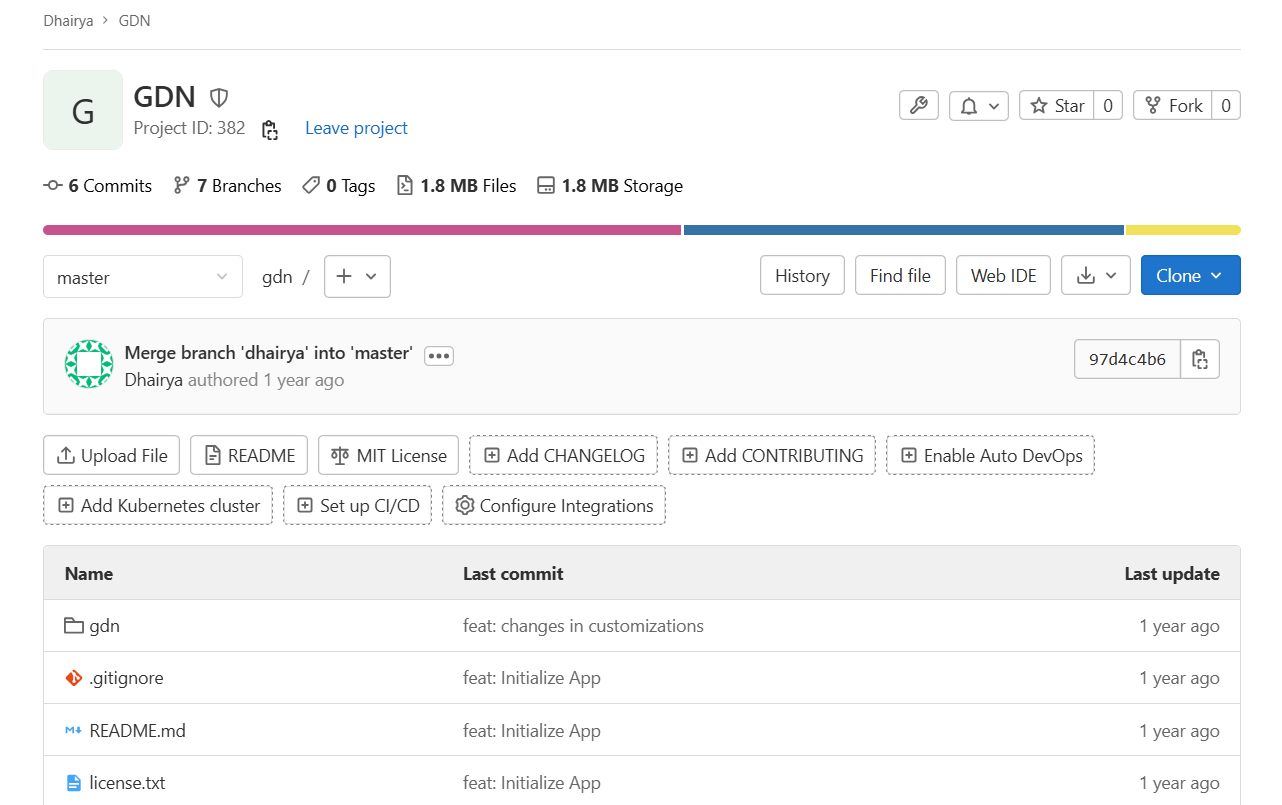Expand the plus add-file dropdown
Image resolution: width=1282 pixels, height=805 pixels.
pyautogui.click(x=357, y=277)
